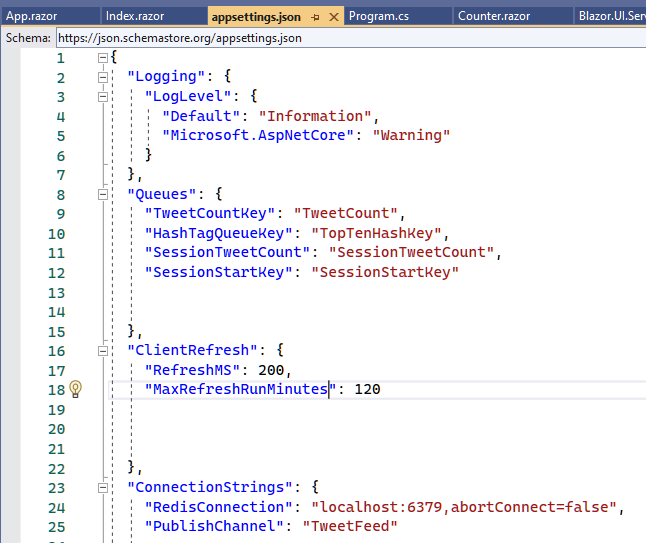Viewport: 646px width, 543px height.
Task: Collapse the Queues section
Action: click(103, 194)
